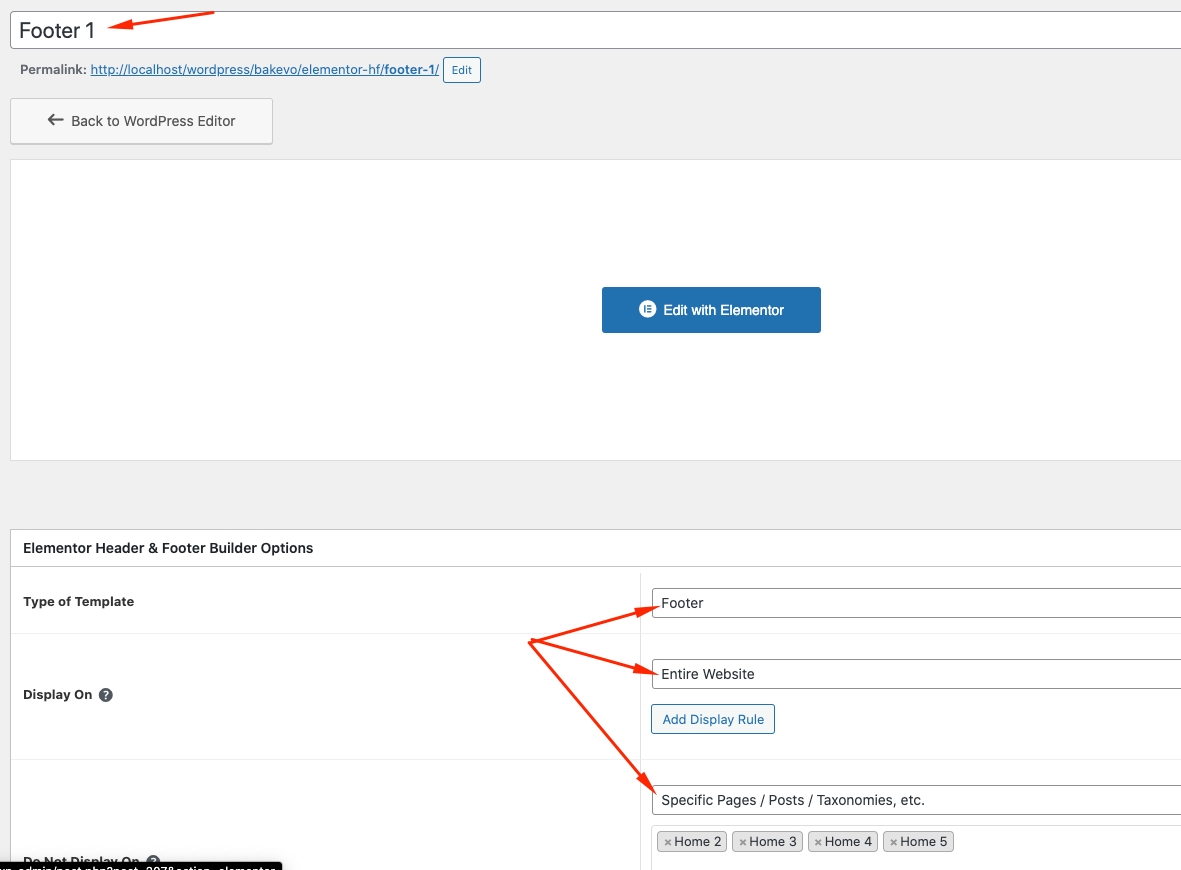Click the Display On help icon

(x=106, y=695)
